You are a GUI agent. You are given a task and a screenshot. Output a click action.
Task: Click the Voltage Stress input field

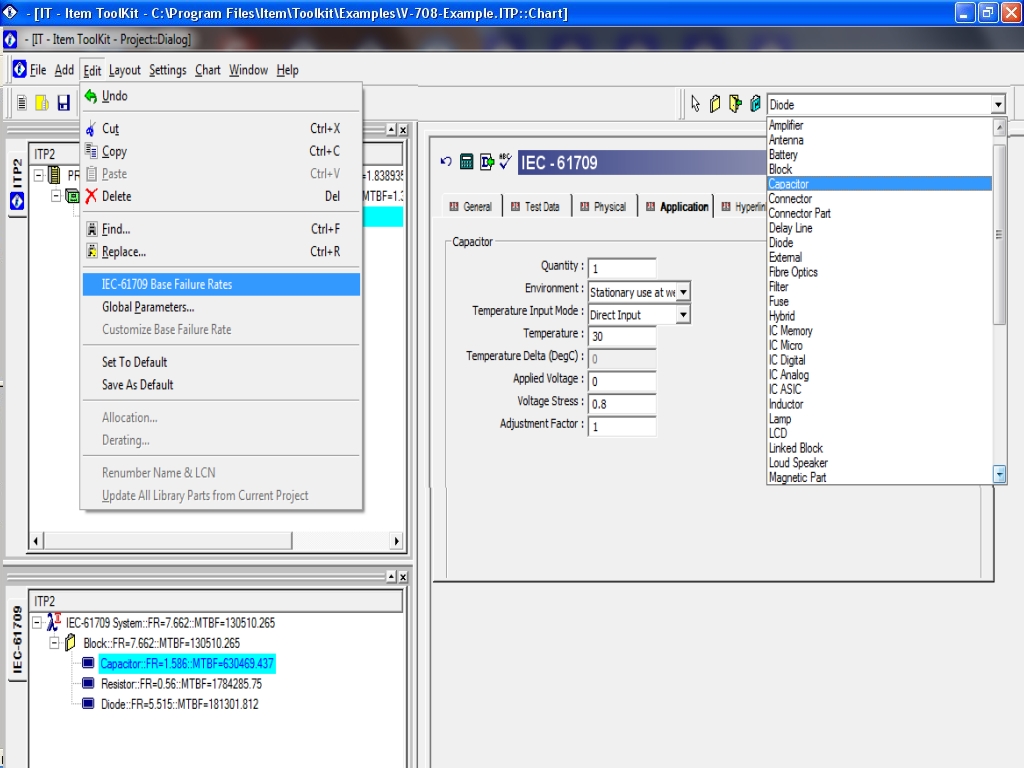point(622,404)
